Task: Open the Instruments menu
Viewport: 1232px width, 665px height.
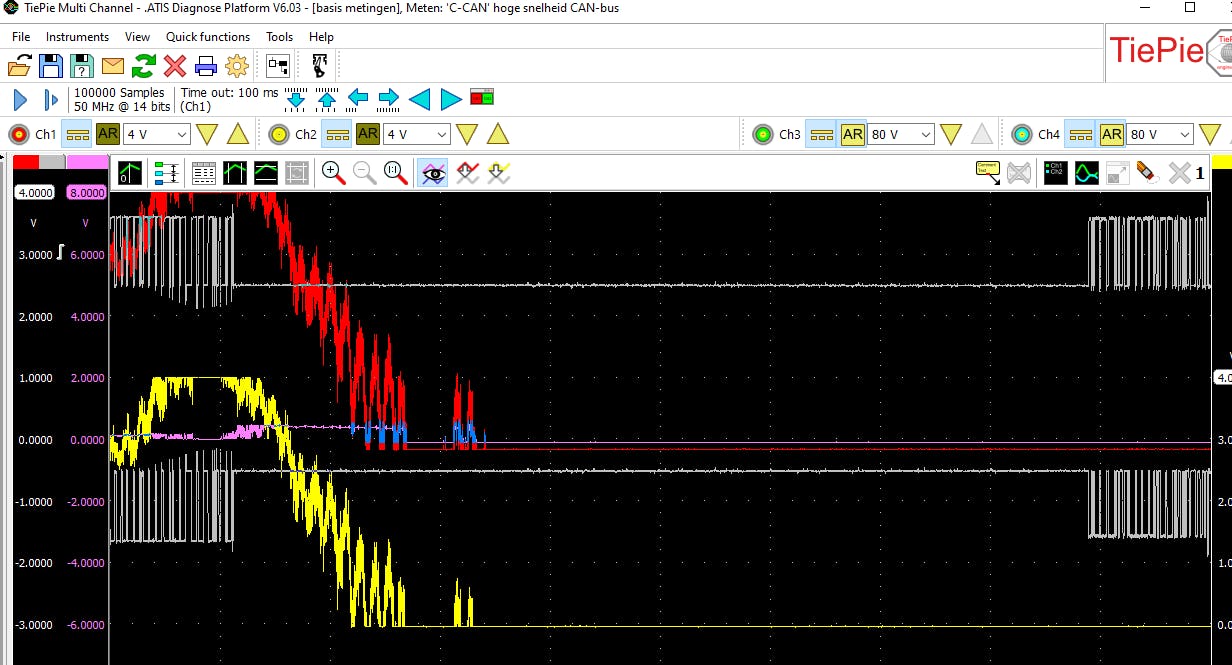Action: click(77, 37)
